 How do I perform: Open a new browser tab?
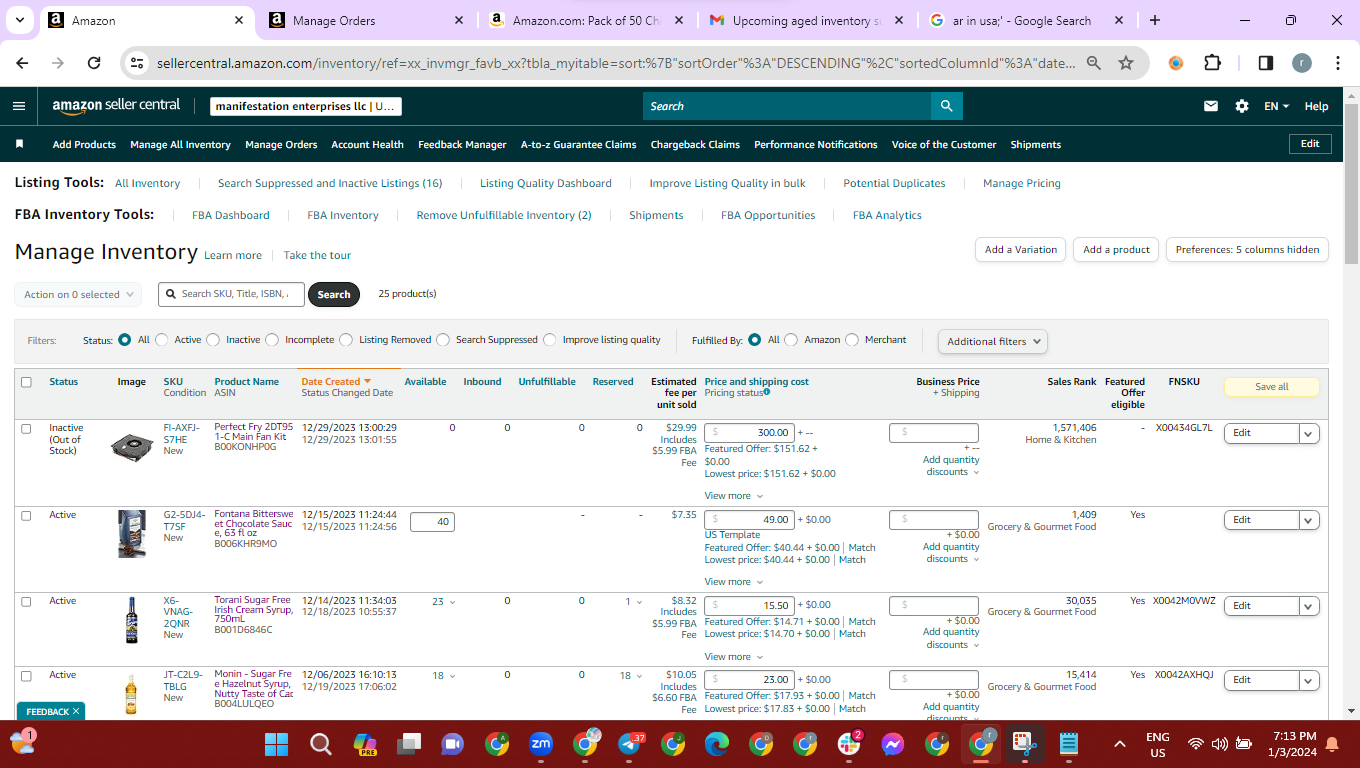1155,20
